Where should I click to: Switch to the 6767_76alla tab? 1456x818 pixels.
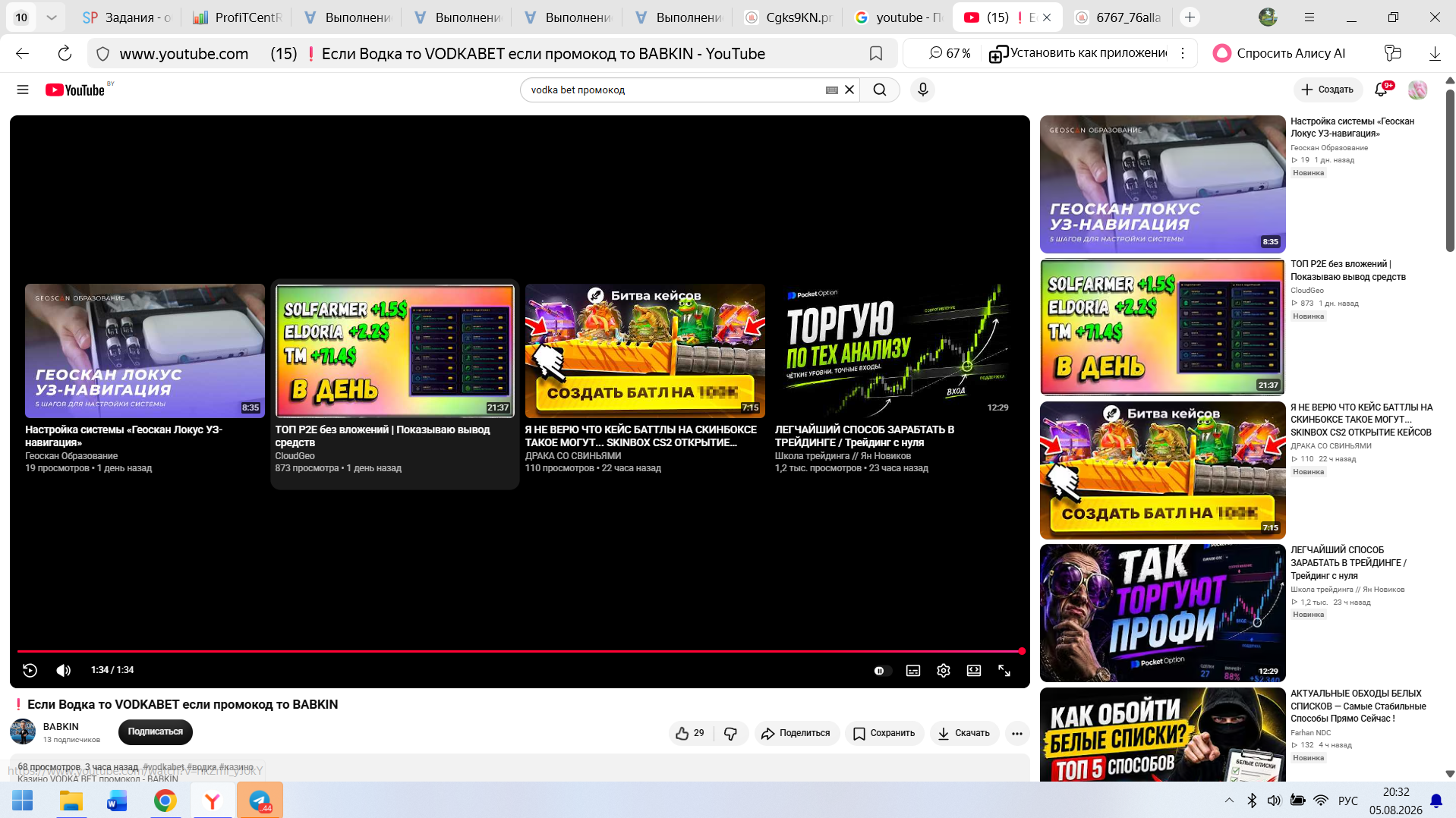(x=1119, y=17)
